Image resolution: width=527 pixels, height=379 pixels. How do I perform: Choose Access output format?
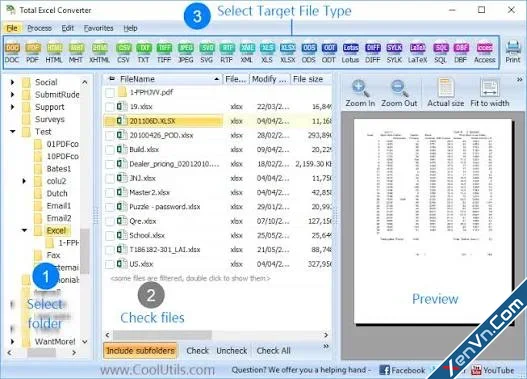485,53
